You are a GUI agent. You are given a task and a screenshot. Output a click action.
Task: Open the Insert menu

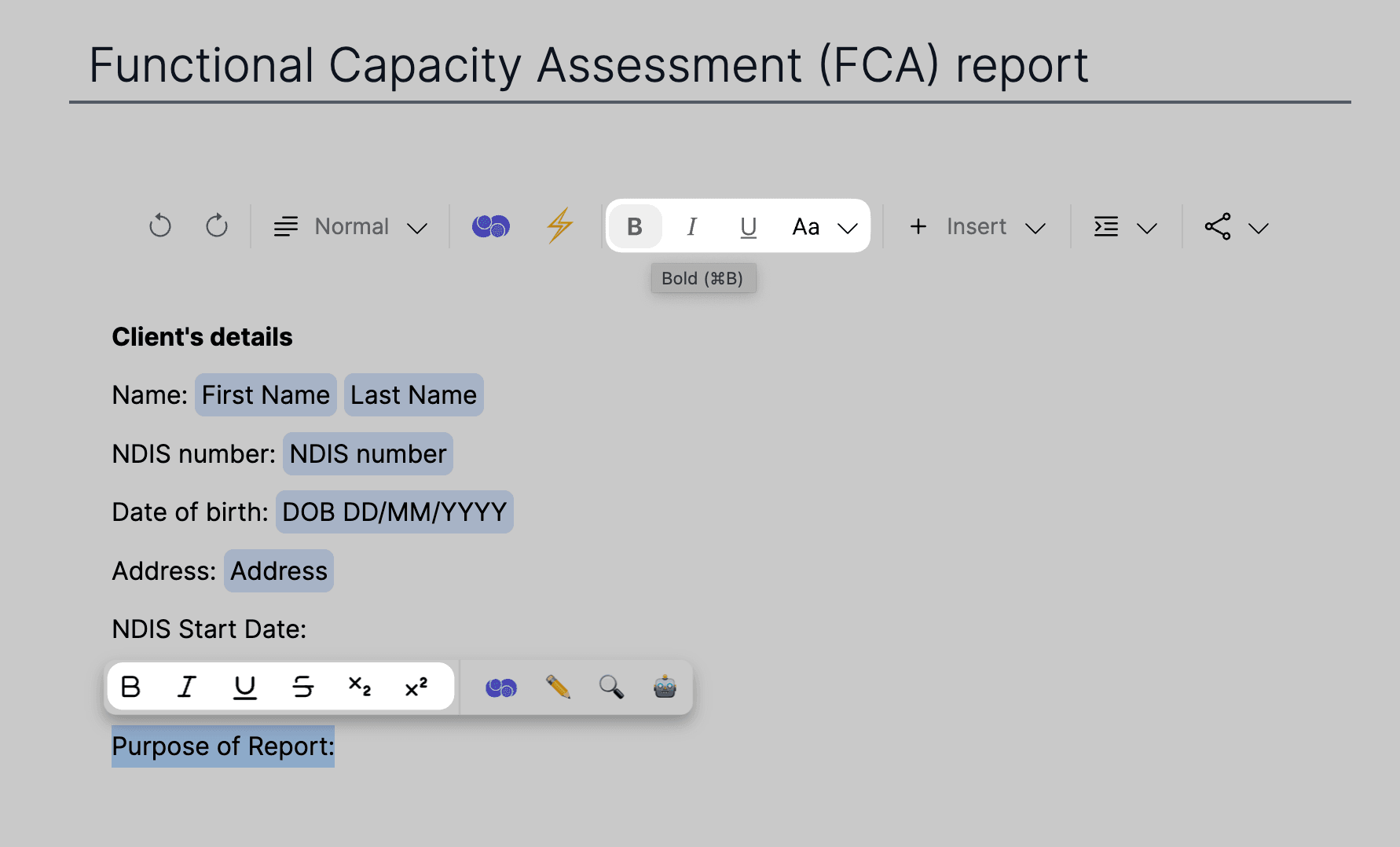click(977, 226)
